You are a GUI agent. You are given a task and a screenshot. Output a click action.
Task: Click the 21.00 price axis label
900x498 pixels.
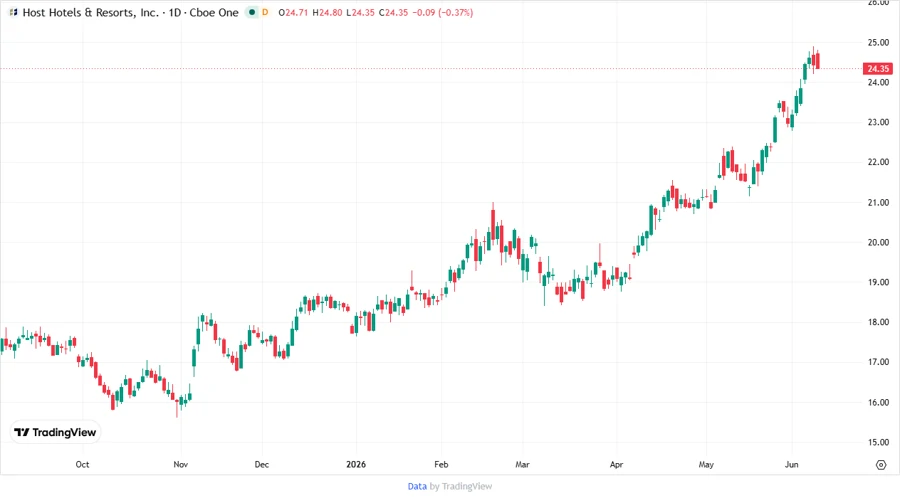tap(878, 203)
